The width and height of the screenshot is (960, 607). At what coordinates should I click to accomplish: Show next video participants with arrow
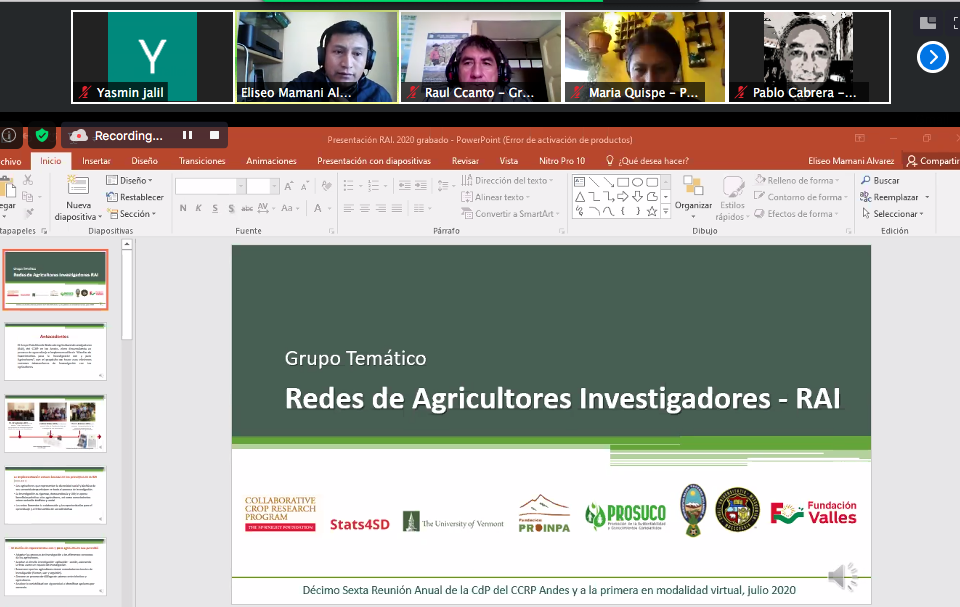pos(932,57)
